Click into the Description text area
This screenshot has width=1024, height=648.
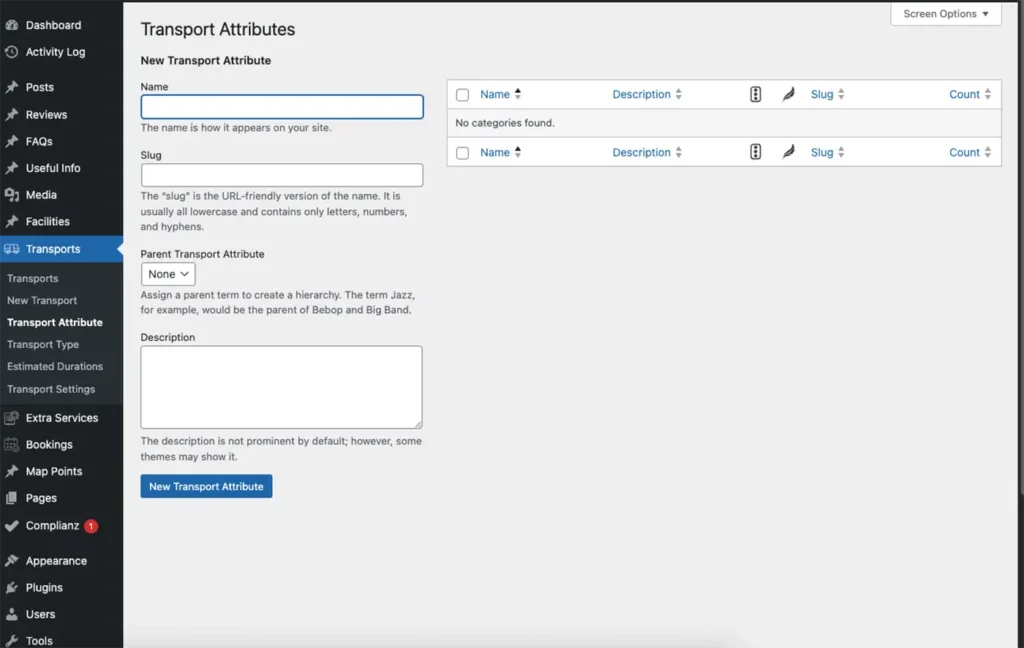pyautogui.click(x=281, y=387)
